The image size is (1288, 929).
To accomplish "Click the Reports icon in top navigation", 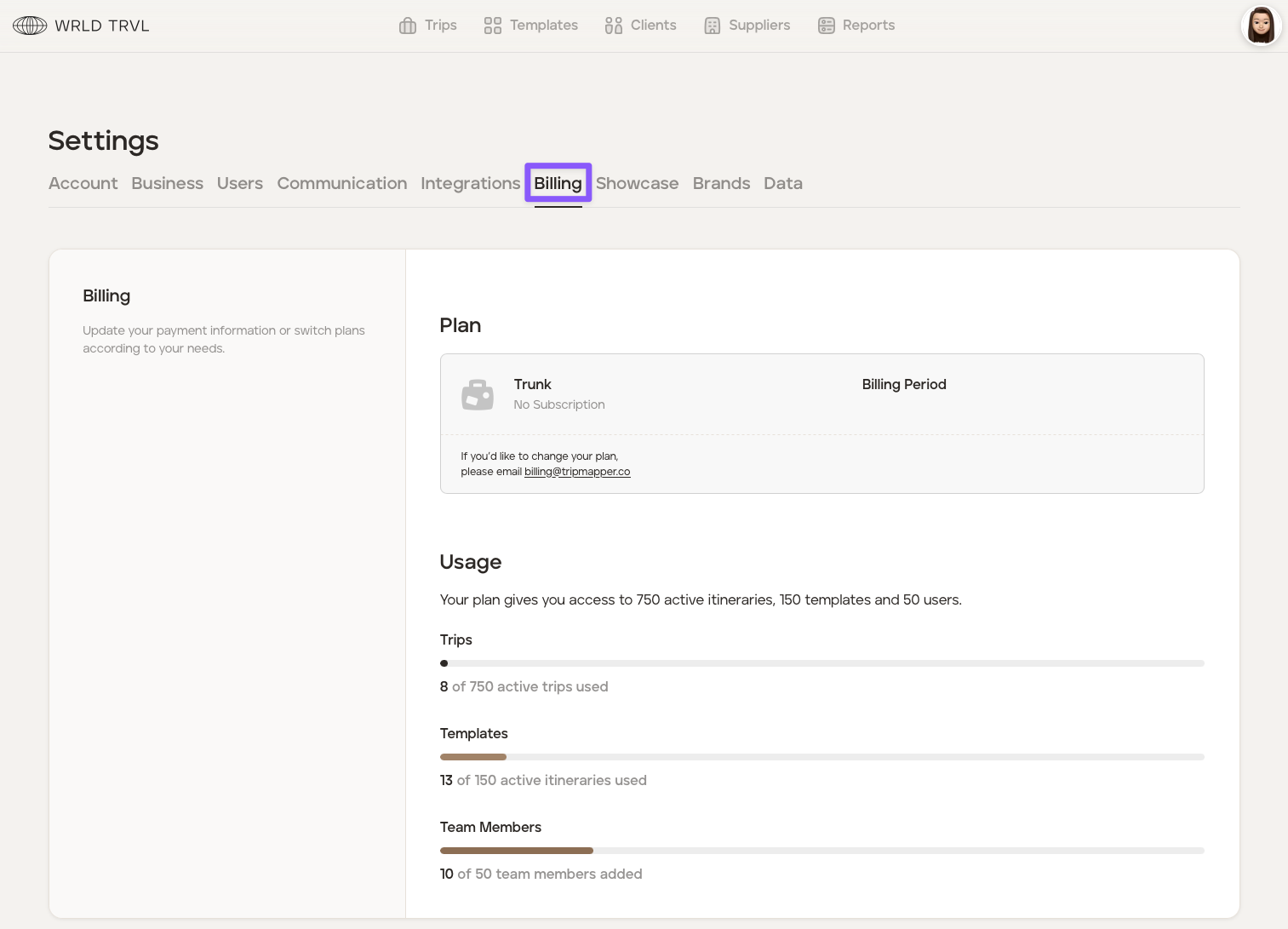I will tap(826, 26).
